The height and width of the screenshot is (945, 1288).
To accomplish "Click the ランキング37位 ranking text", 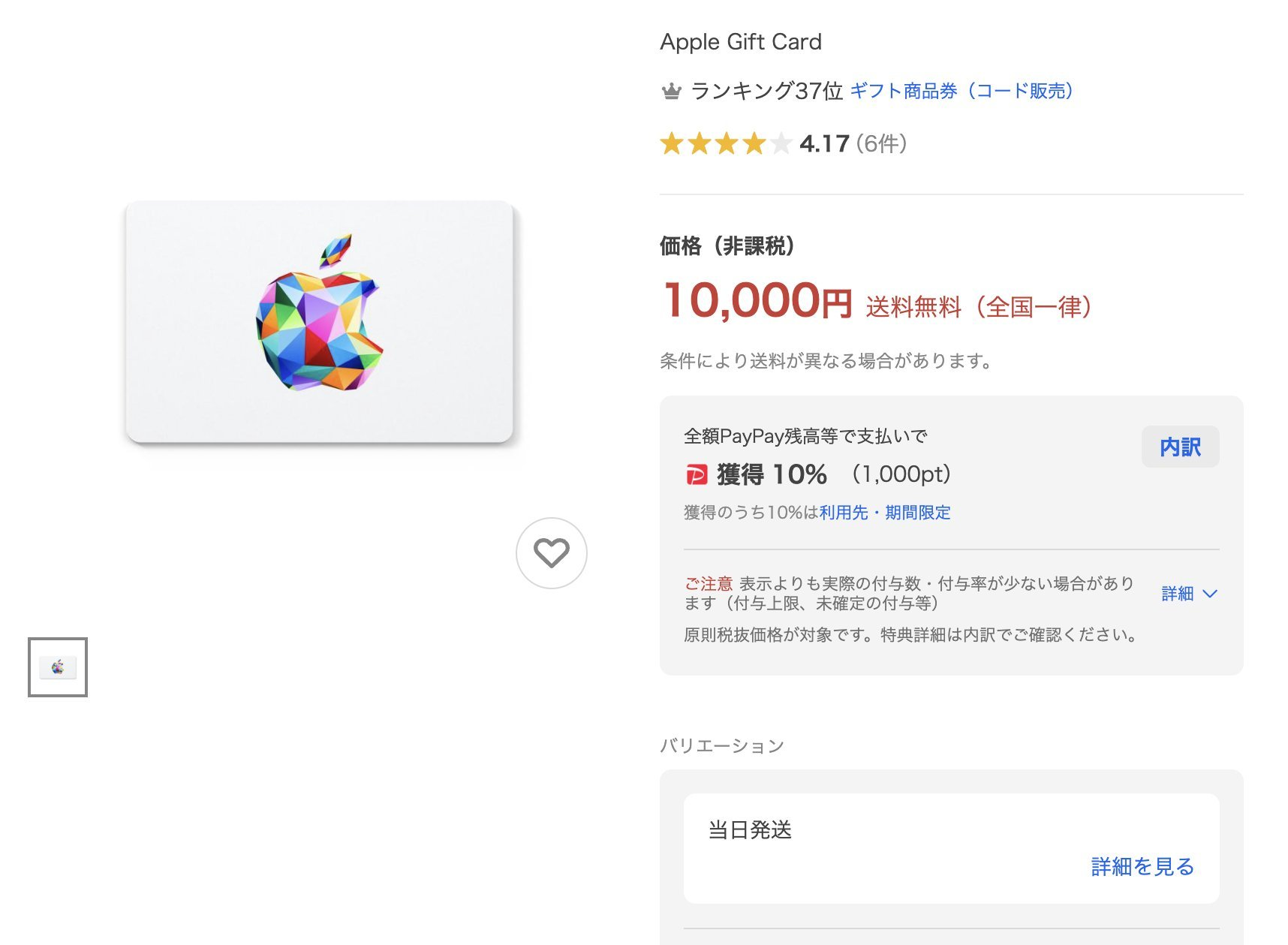I will [x=766, y=92].
